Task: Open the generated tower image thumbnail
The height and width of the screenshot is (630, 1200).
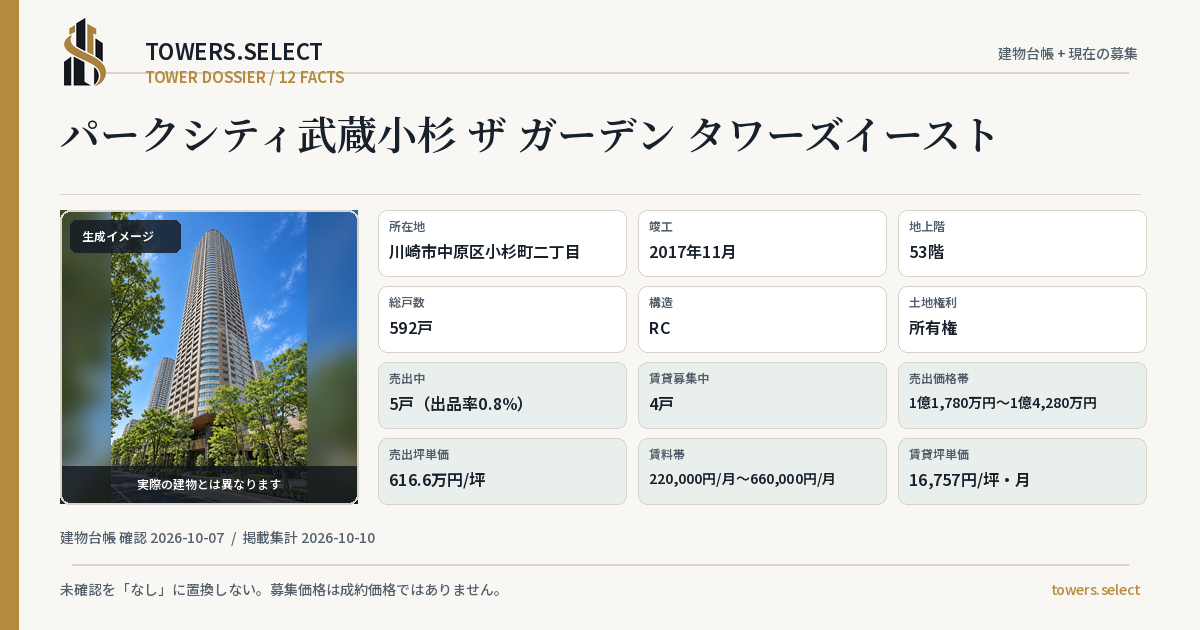Action: click(x=209, y=357)
